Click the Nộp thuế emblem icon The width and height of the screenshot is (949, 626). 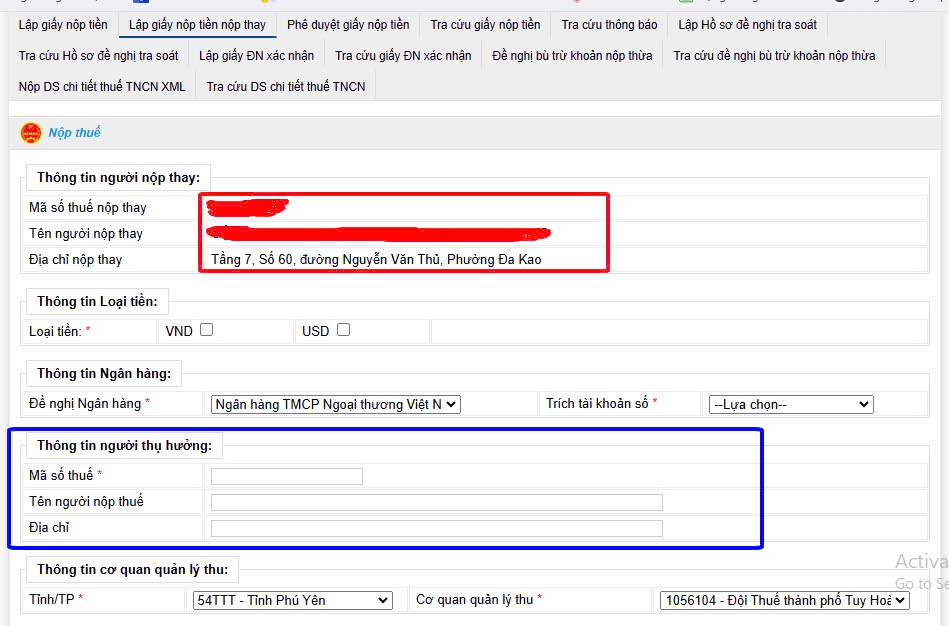(x=31, y=133)
